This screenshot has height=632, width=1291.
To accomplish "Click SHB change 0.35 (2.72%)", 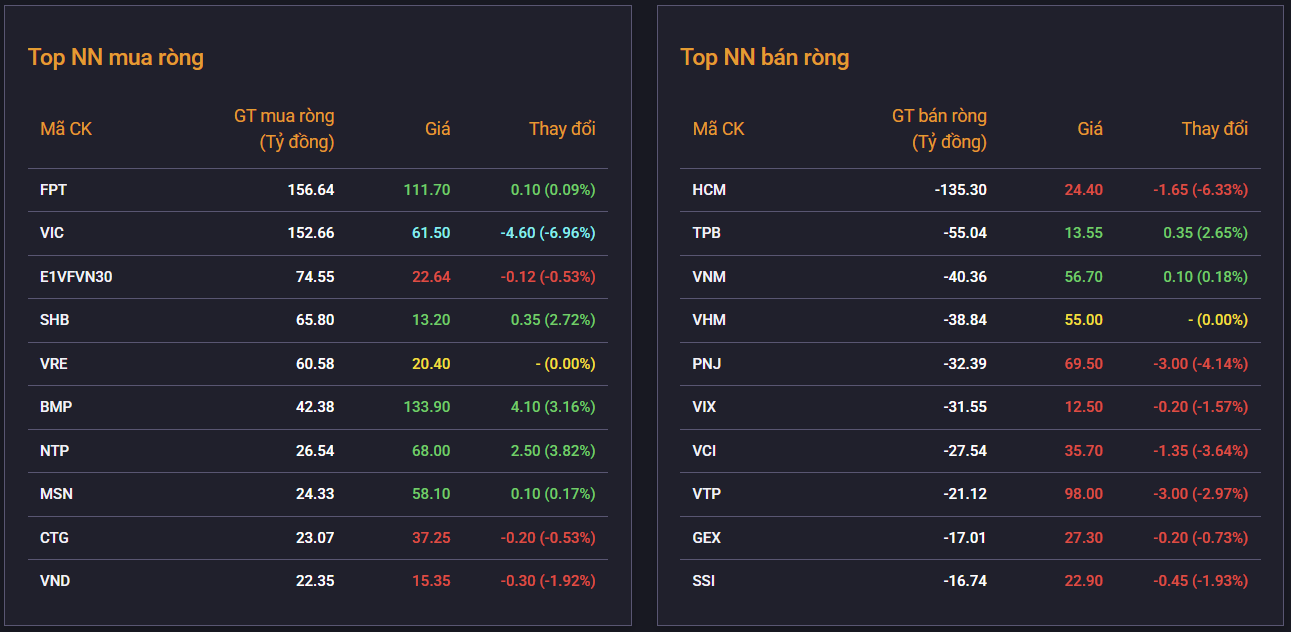I will [553, 320].
